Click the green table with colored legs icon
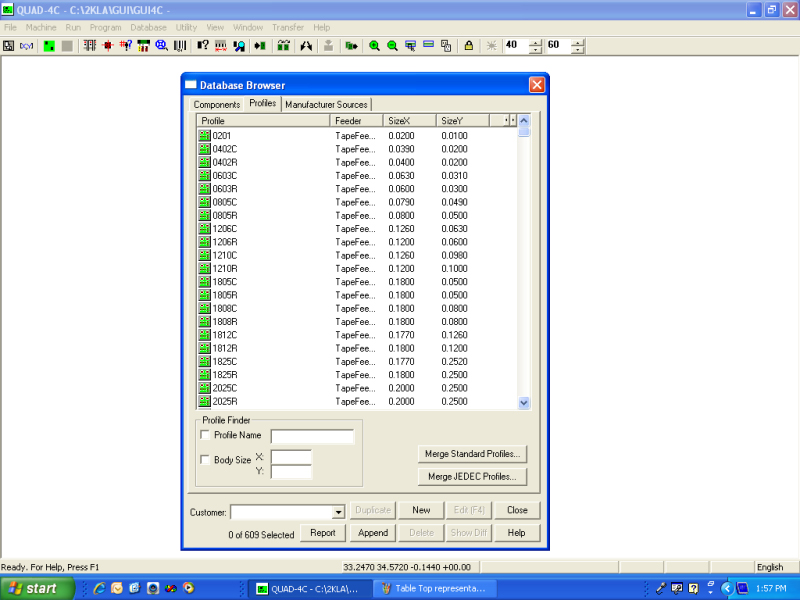This screenshot has height=600, width=800. coord(144,46)
